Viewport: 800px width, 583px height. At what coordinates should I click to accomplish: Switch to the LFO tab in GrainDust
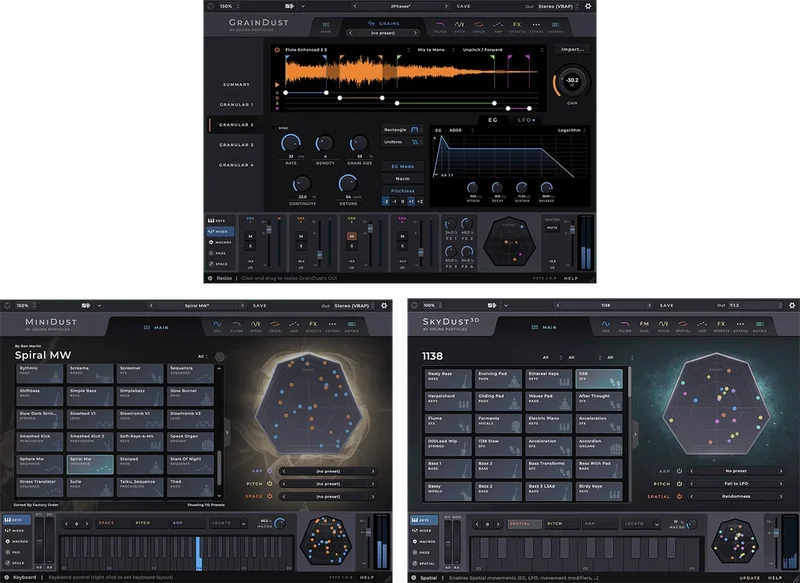click(x=527, y=120)
